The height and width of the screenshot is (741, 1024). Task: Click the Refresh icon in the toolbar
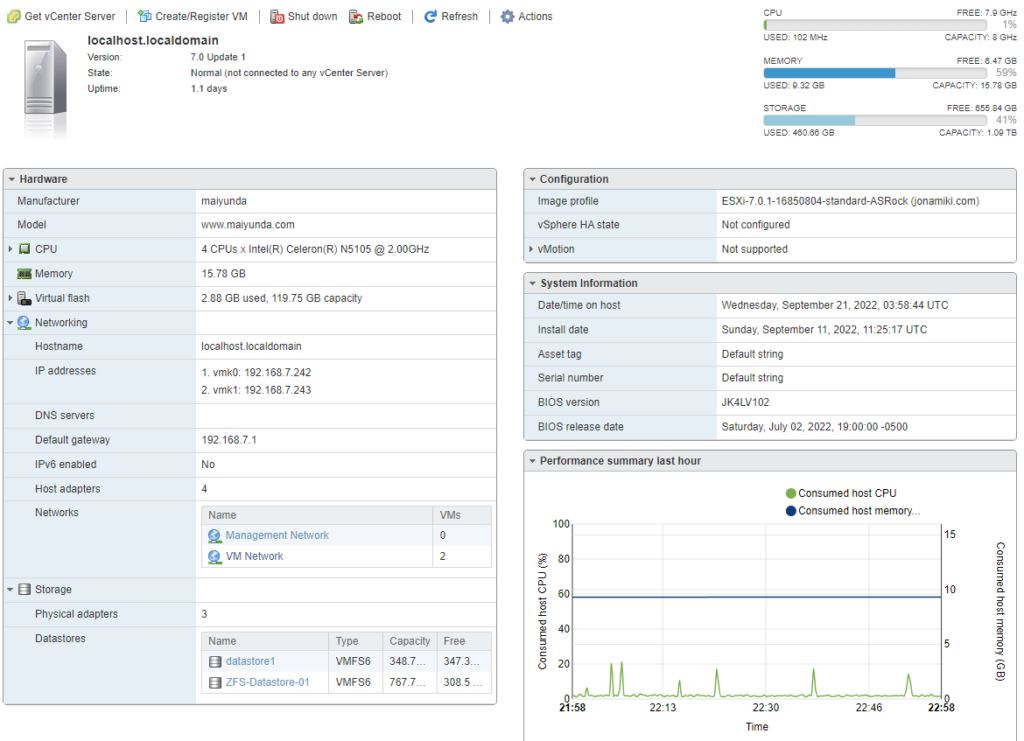[429, 16]
